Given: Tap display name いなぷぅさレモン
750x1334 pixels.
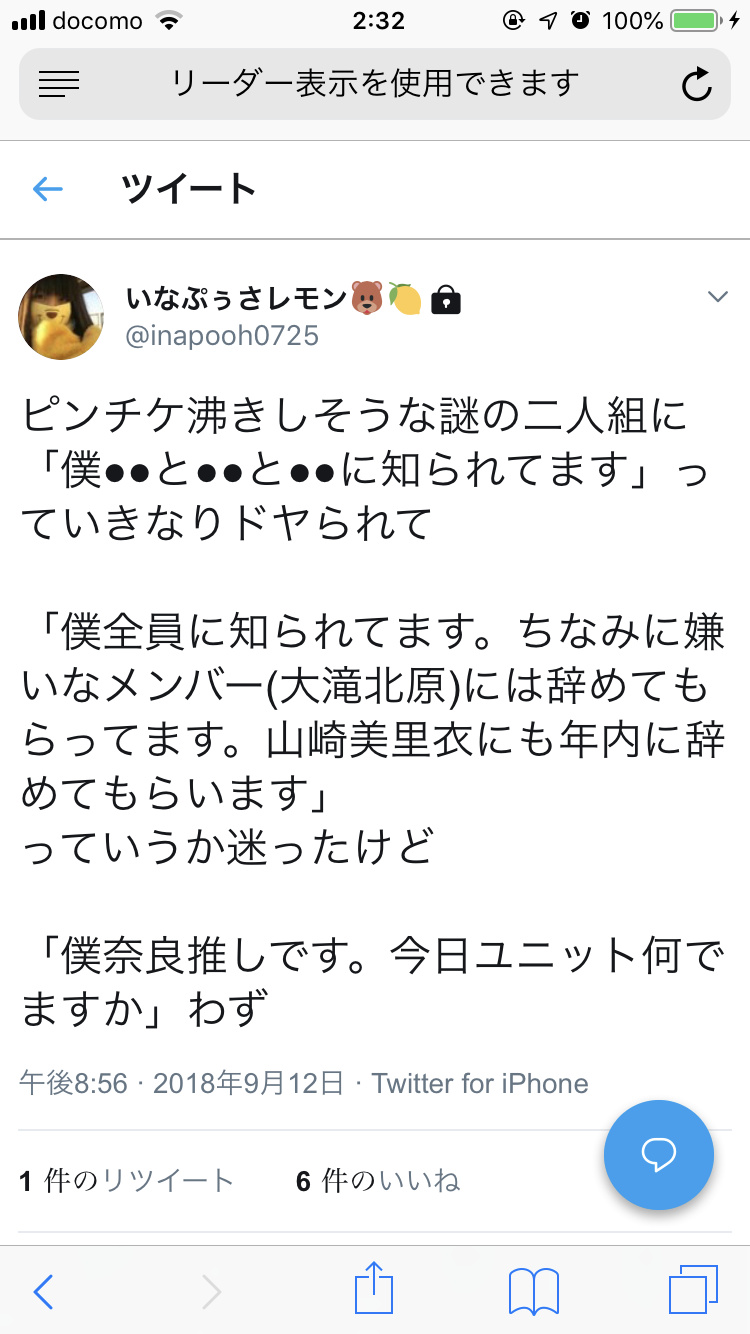Looking at the screenshot, I should pyautogui.click(x=236, y=297).
